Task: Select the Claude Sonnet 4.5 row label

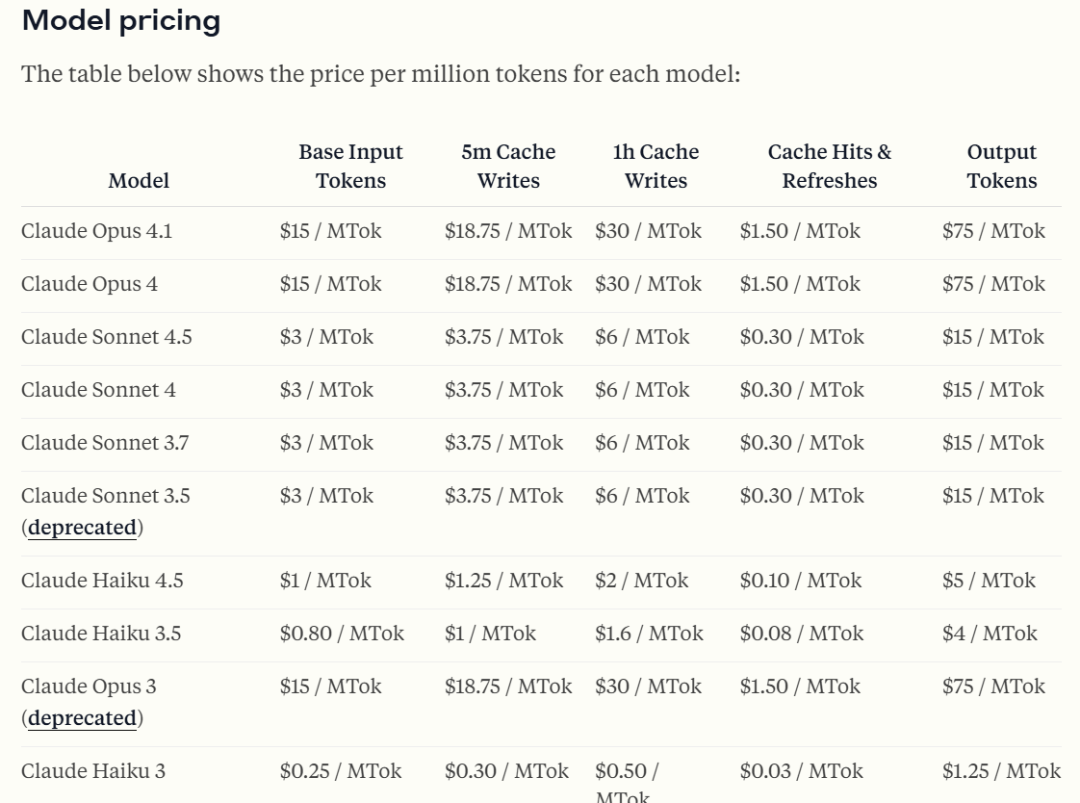Action: click(x=106, y=337)
